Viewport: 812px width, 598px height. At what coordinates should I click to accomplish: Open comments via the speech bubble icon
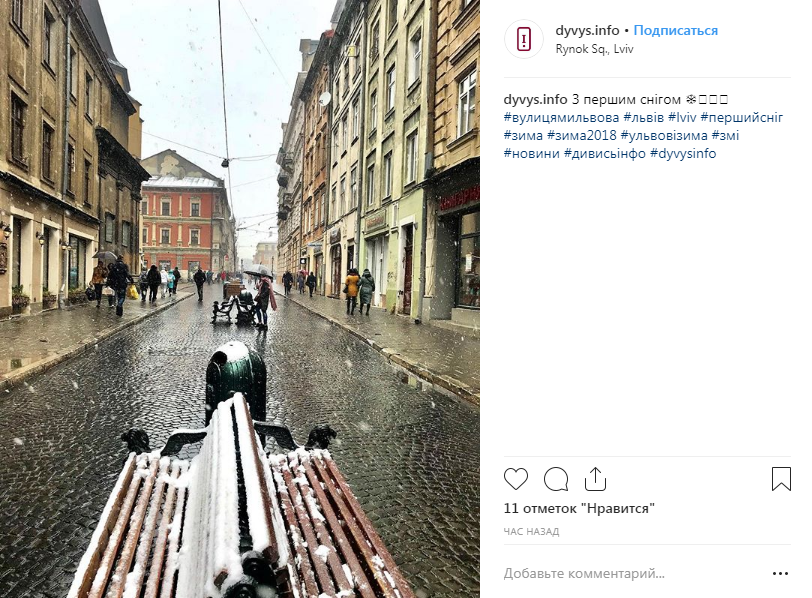coord(556,479)
